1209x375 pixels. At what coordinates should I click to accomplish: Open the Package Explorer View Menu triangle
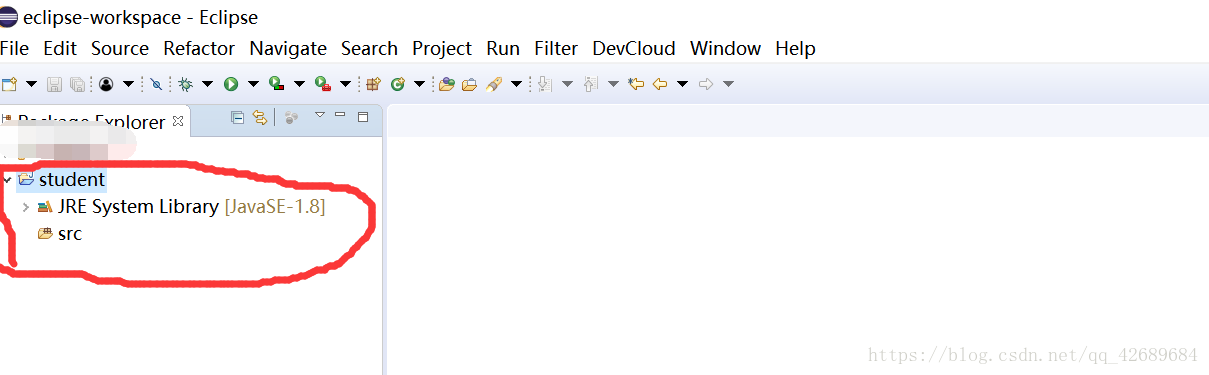coord(320,115)
